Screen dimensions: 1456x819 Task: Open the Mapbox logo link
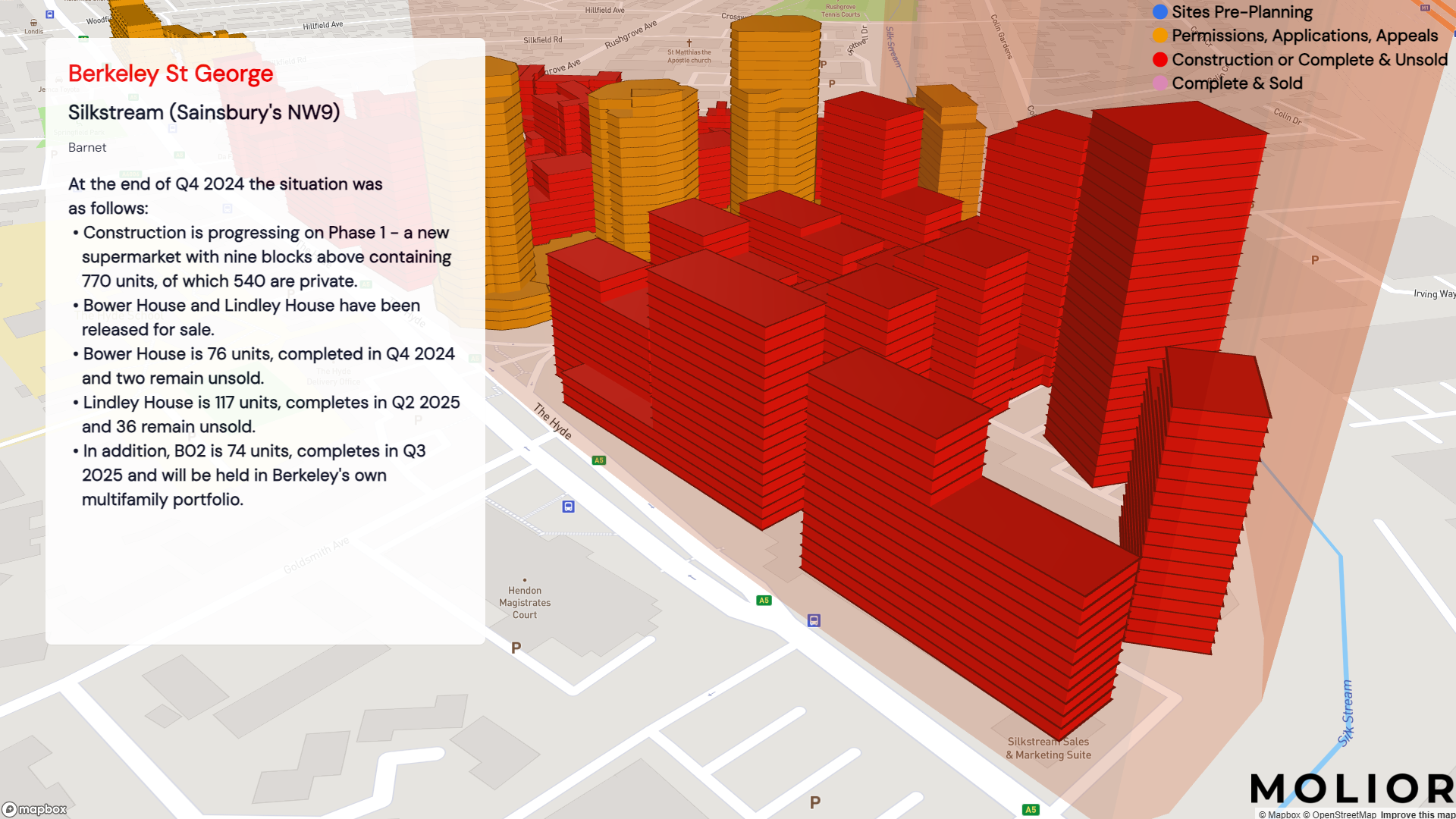(x=35, y=809)
